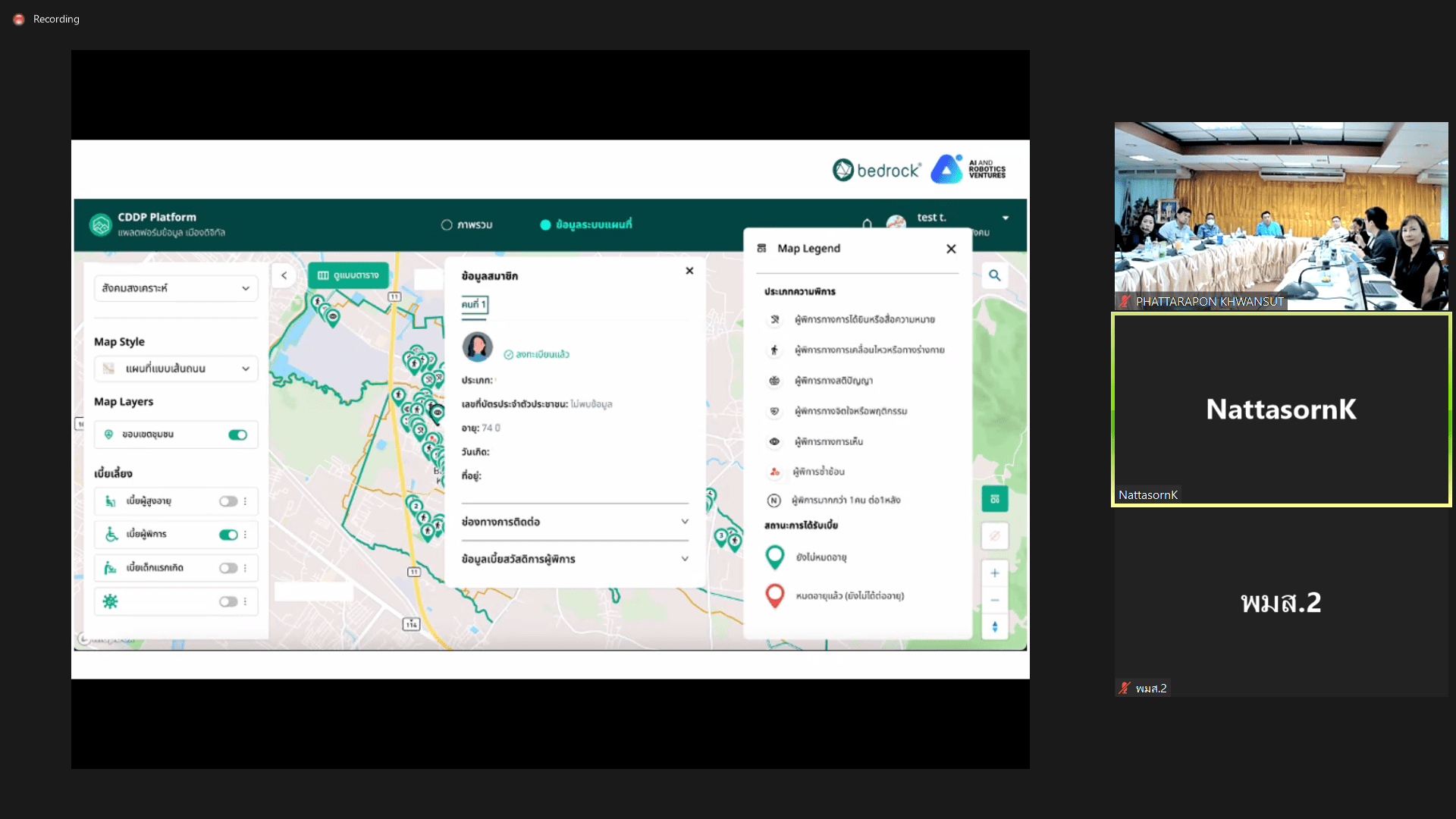Open the map search magnifier

tap(994, 276)
